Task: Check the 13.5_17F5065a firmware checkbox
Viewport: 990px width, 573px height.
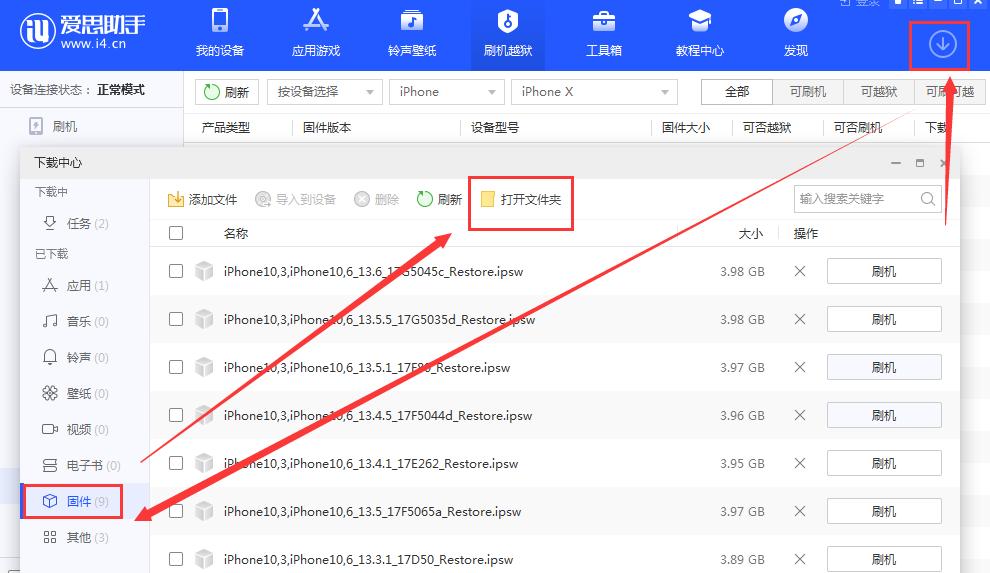Action: point(176,511)
